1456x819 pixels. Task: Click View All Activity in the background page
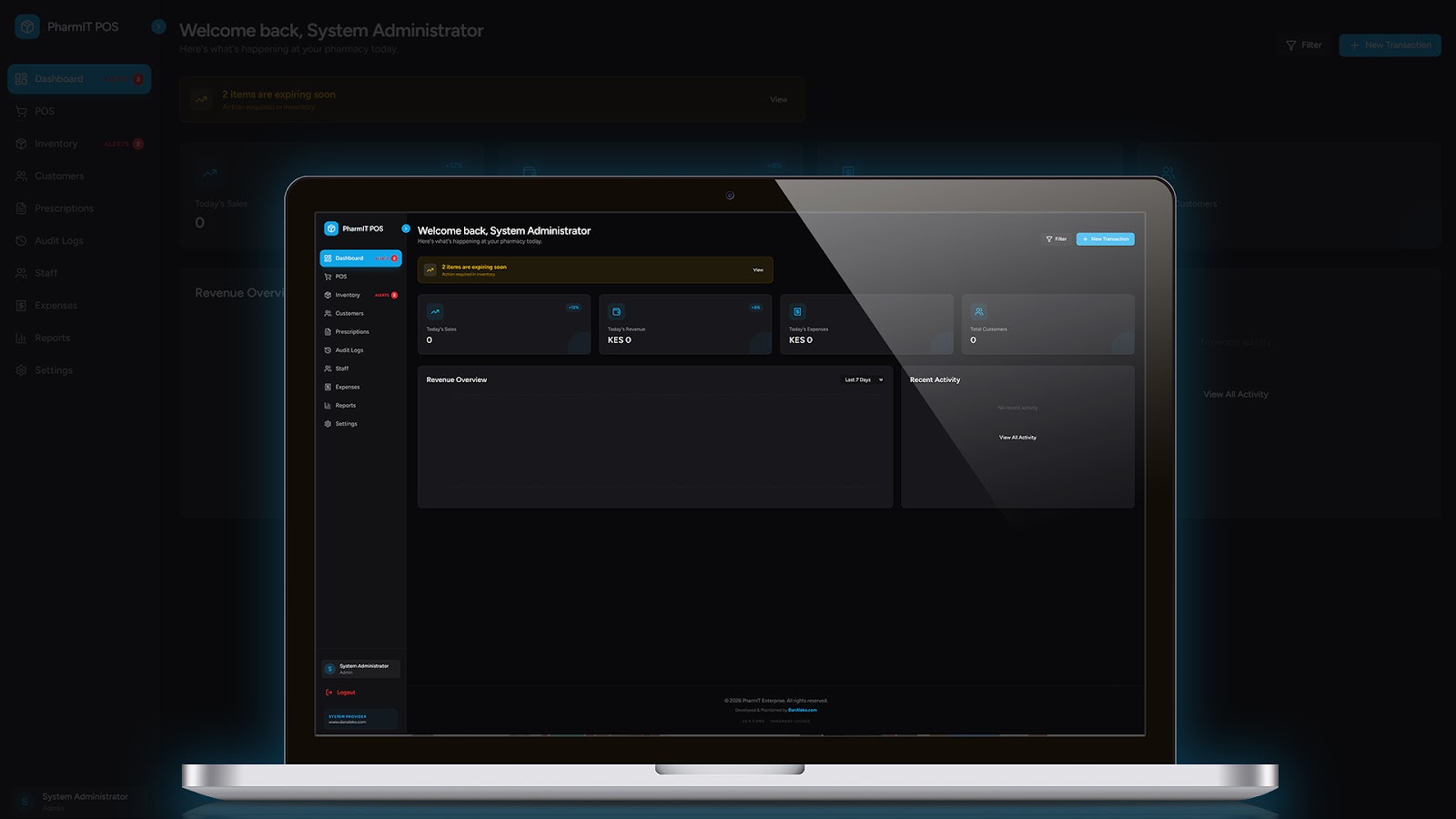[x=1236, y=394]
